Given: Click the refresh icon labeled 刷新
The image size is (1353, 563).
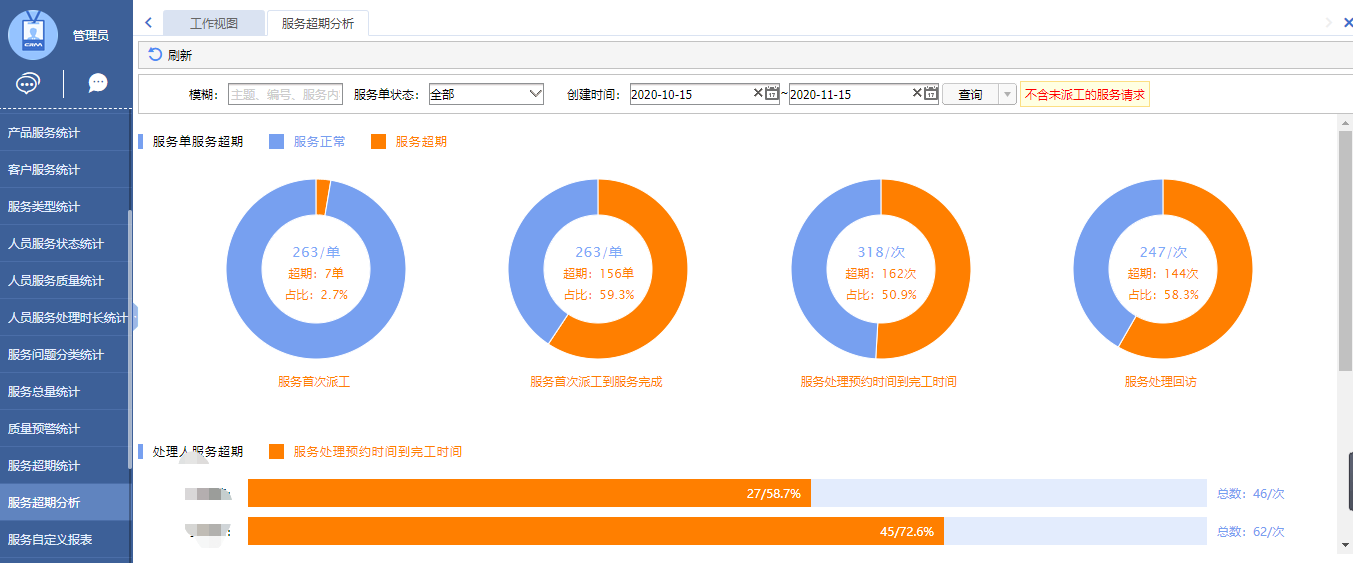Looking at the screenshot, I should click(156, 55).
